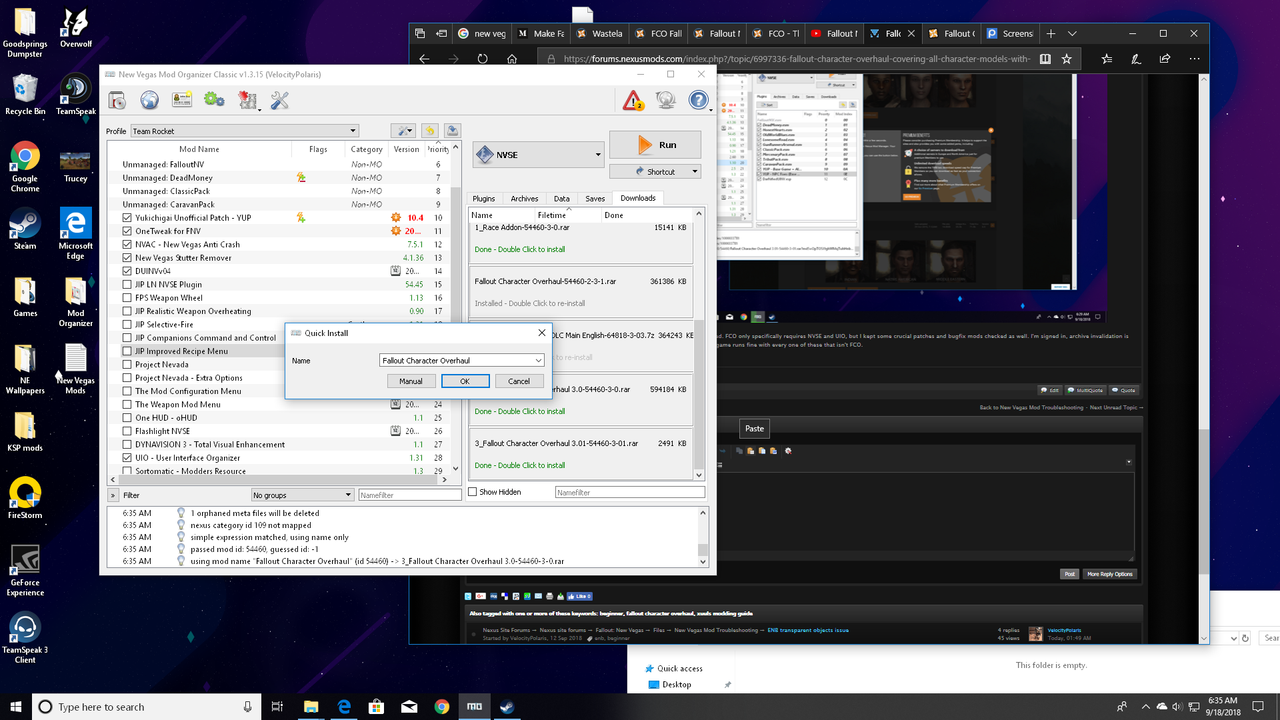Click Task View button in taskbar
The height and width of the screenshot is (720, 1280).
pos(278,706)
